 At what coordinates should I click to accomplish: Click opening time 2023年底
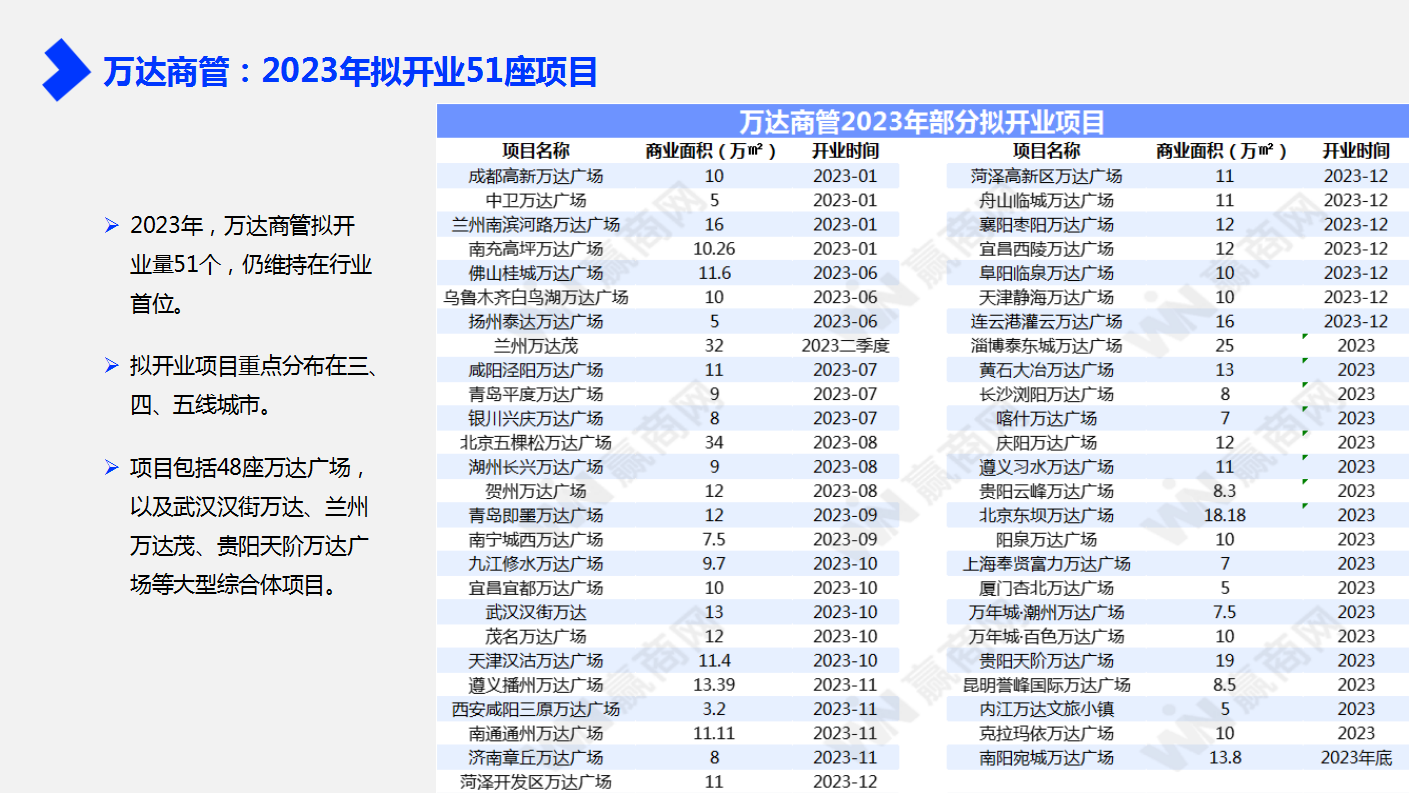point(1356,758)
